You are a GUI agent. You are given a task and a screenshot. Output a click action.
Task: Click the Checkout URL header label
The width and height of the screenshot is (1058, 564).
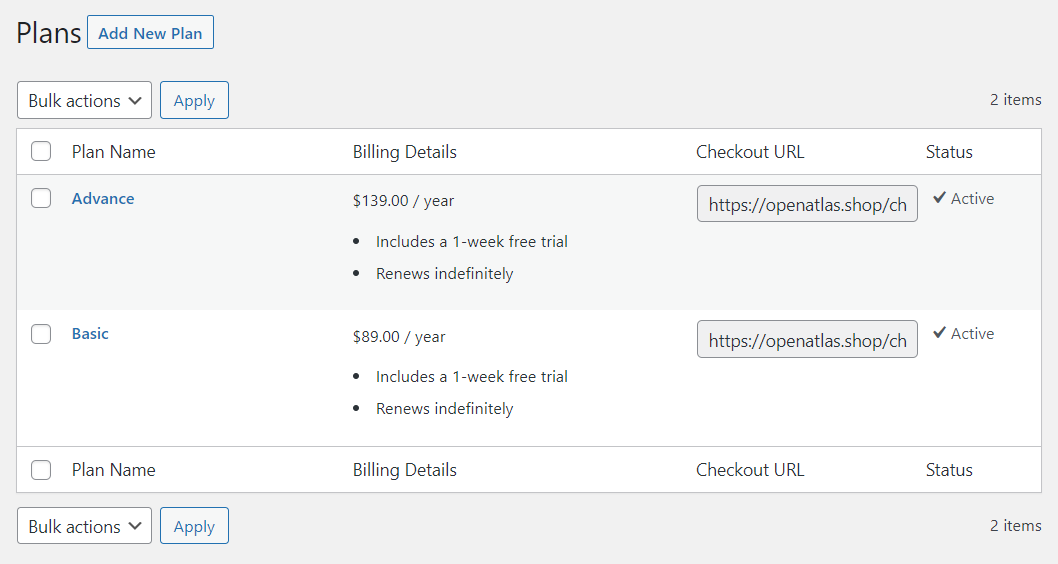point(750,152)
